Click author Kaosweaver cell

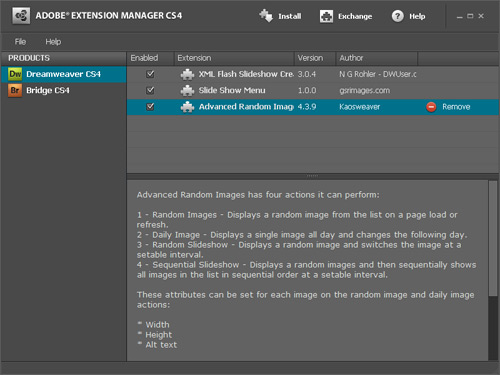[359, 107]
